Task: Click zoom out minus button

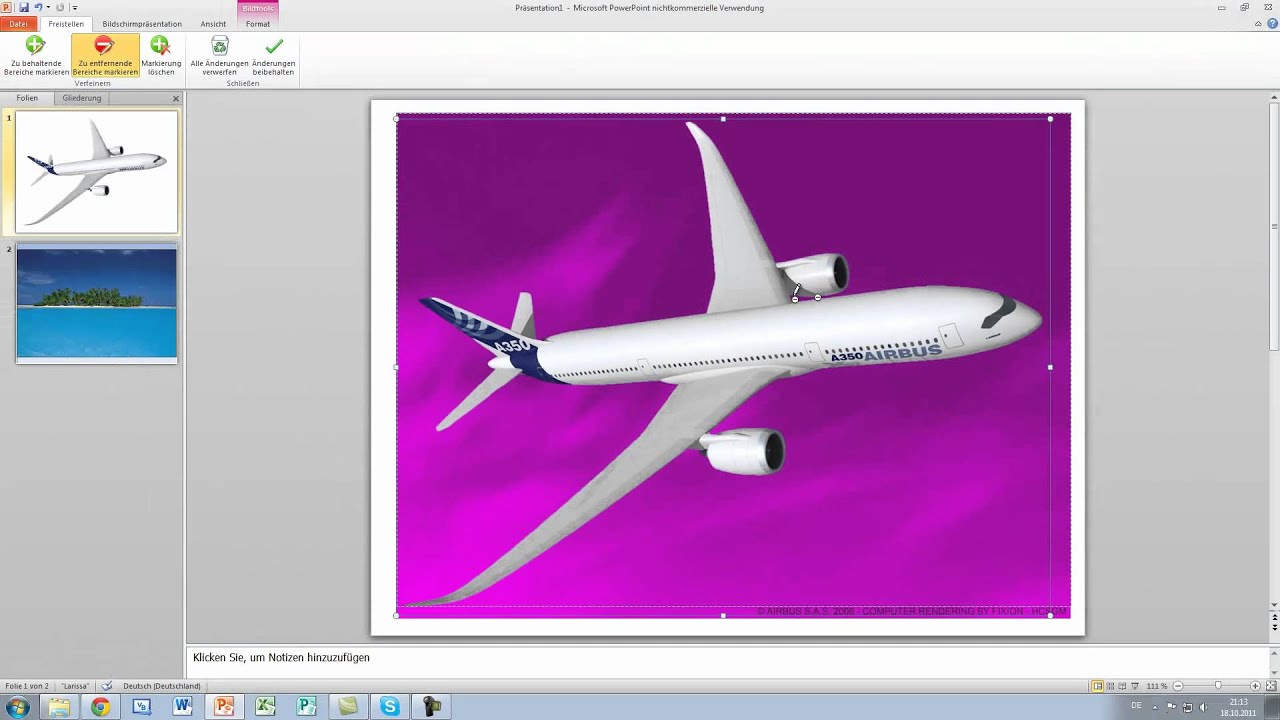Action: (1177, 686)
